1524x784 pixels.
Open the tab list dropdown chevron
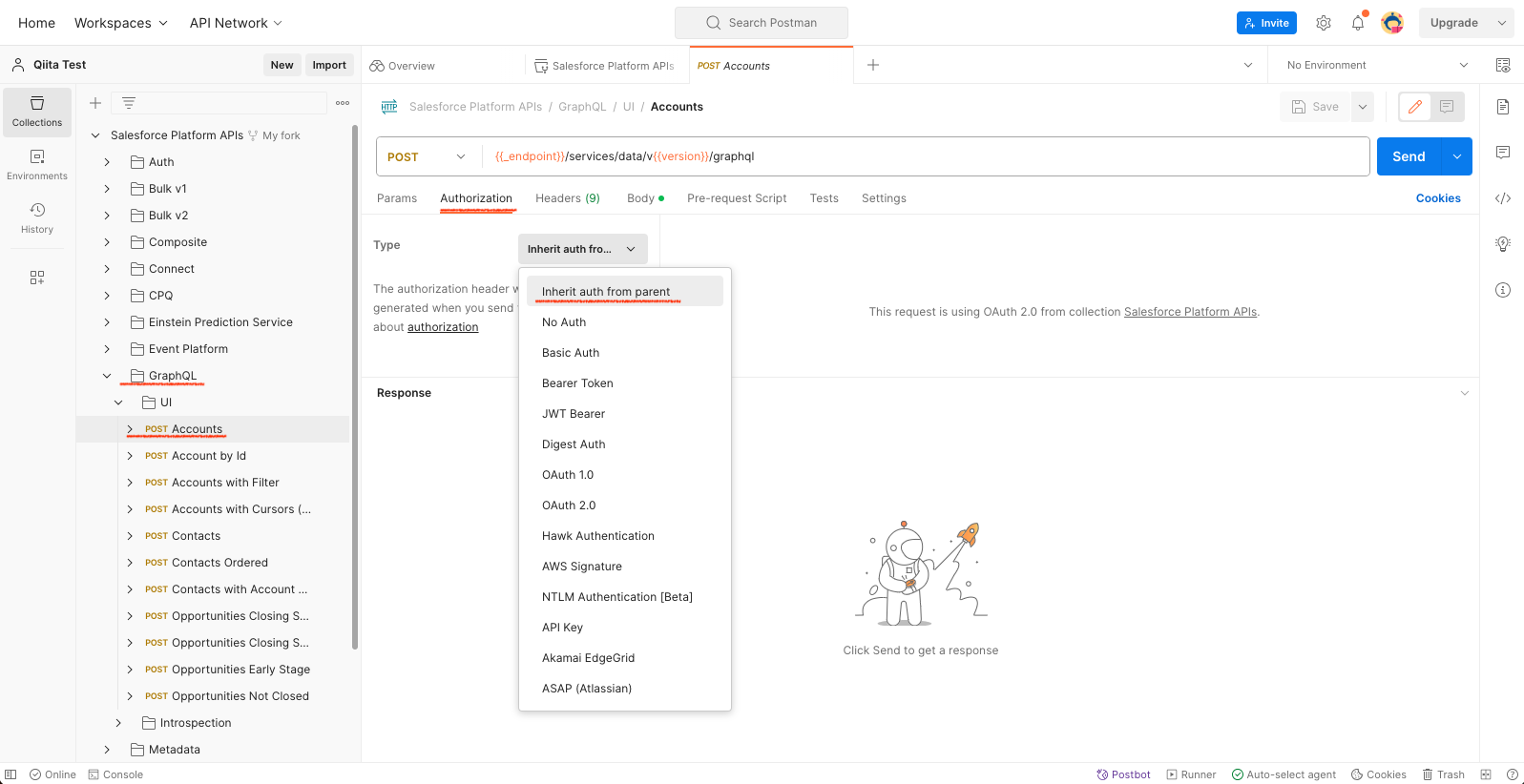click(x=1248, y=65)
